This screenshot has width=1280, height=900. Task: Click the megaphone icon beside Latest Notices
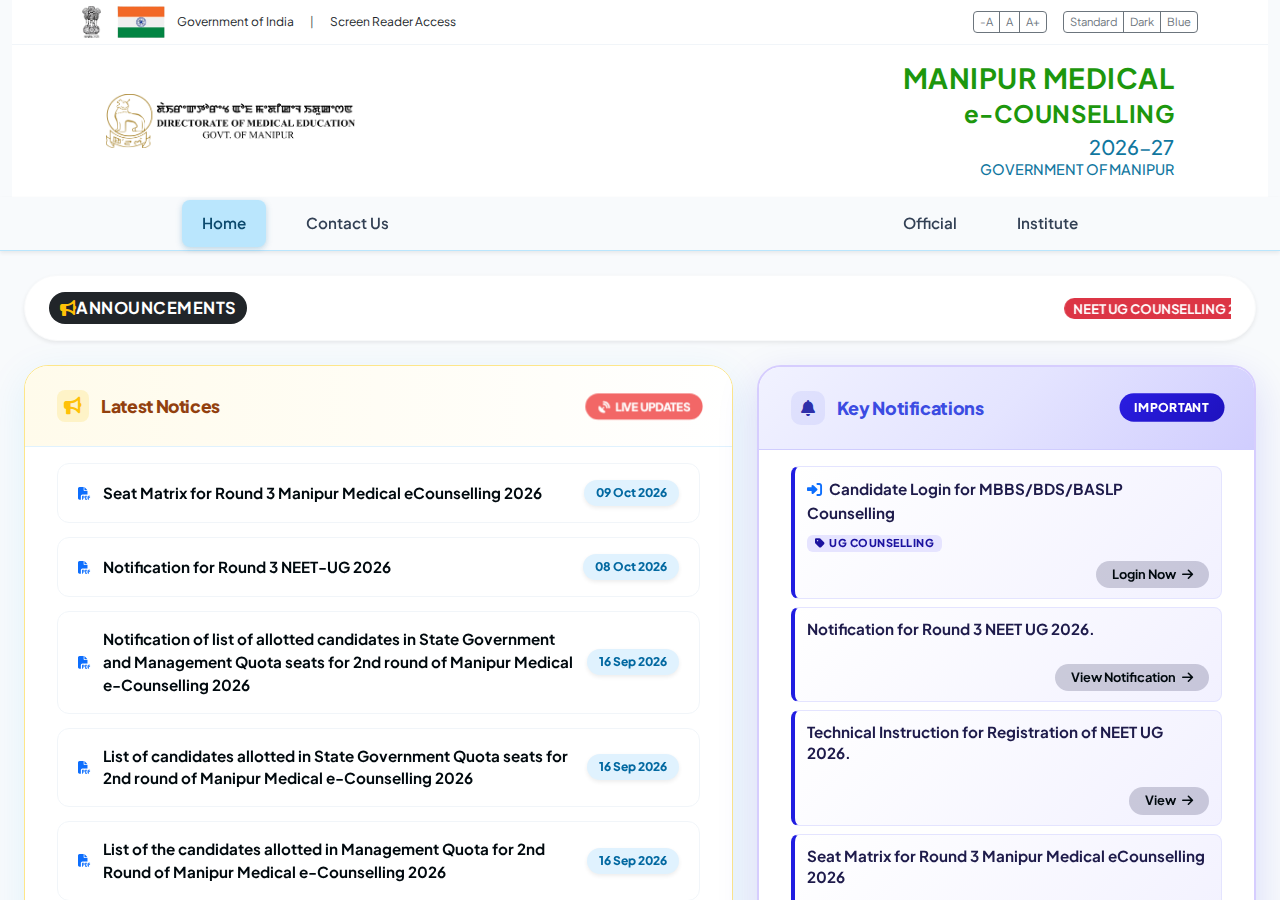73,406
